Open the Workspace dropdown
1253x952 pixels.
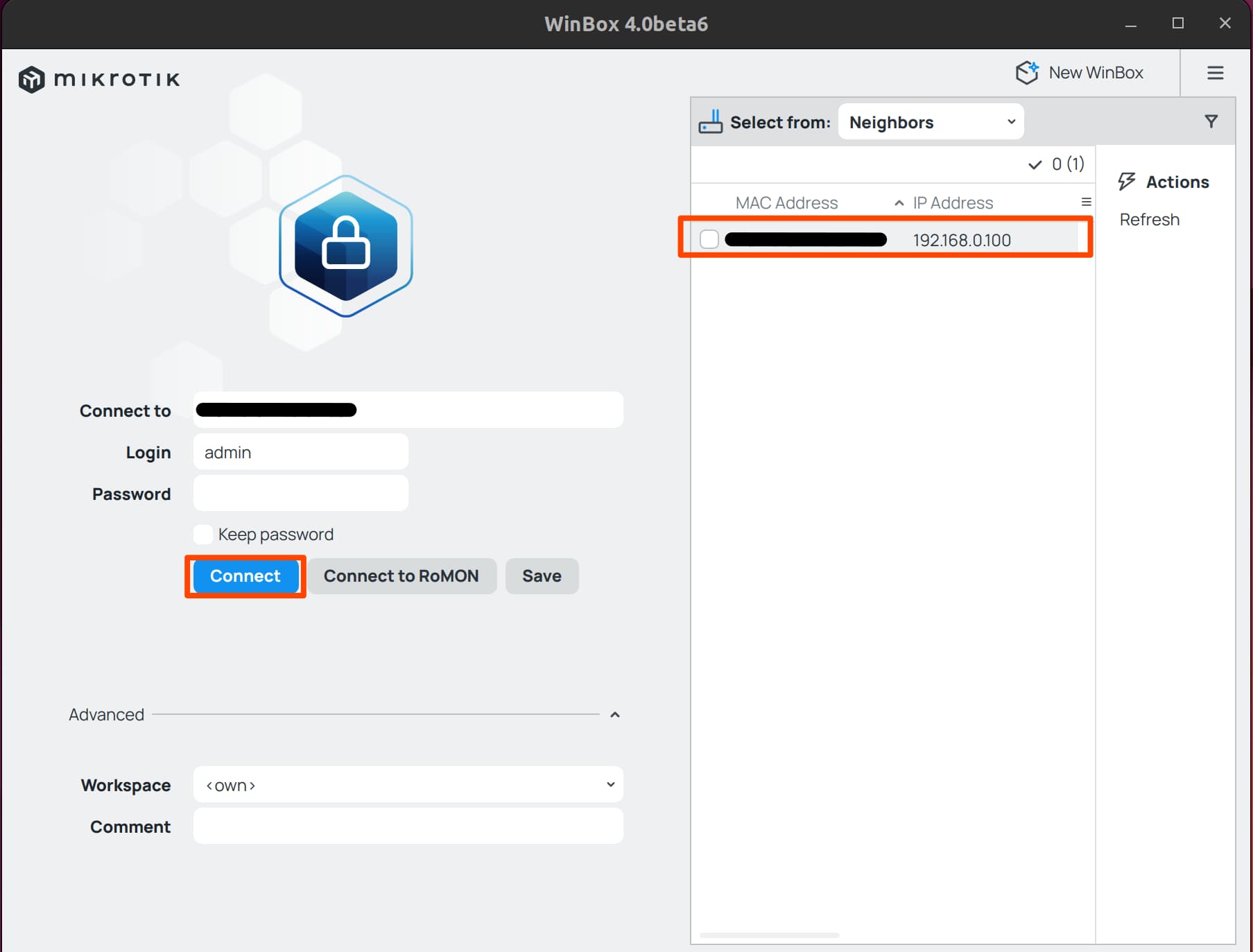[408, 785]
